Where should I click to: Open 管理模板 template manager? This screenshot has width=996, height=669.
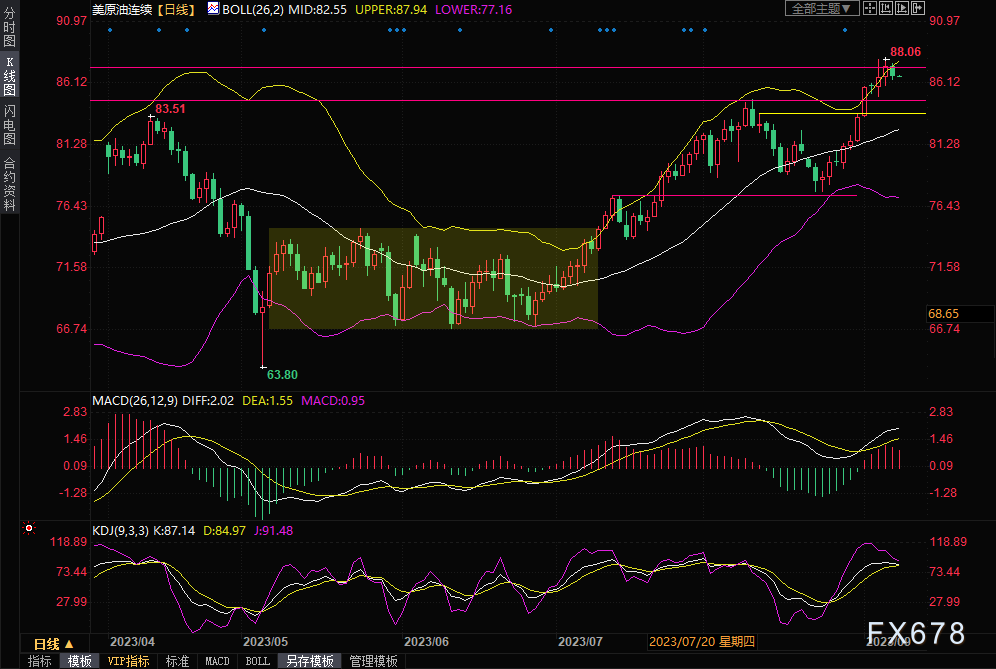coord(373,661)
